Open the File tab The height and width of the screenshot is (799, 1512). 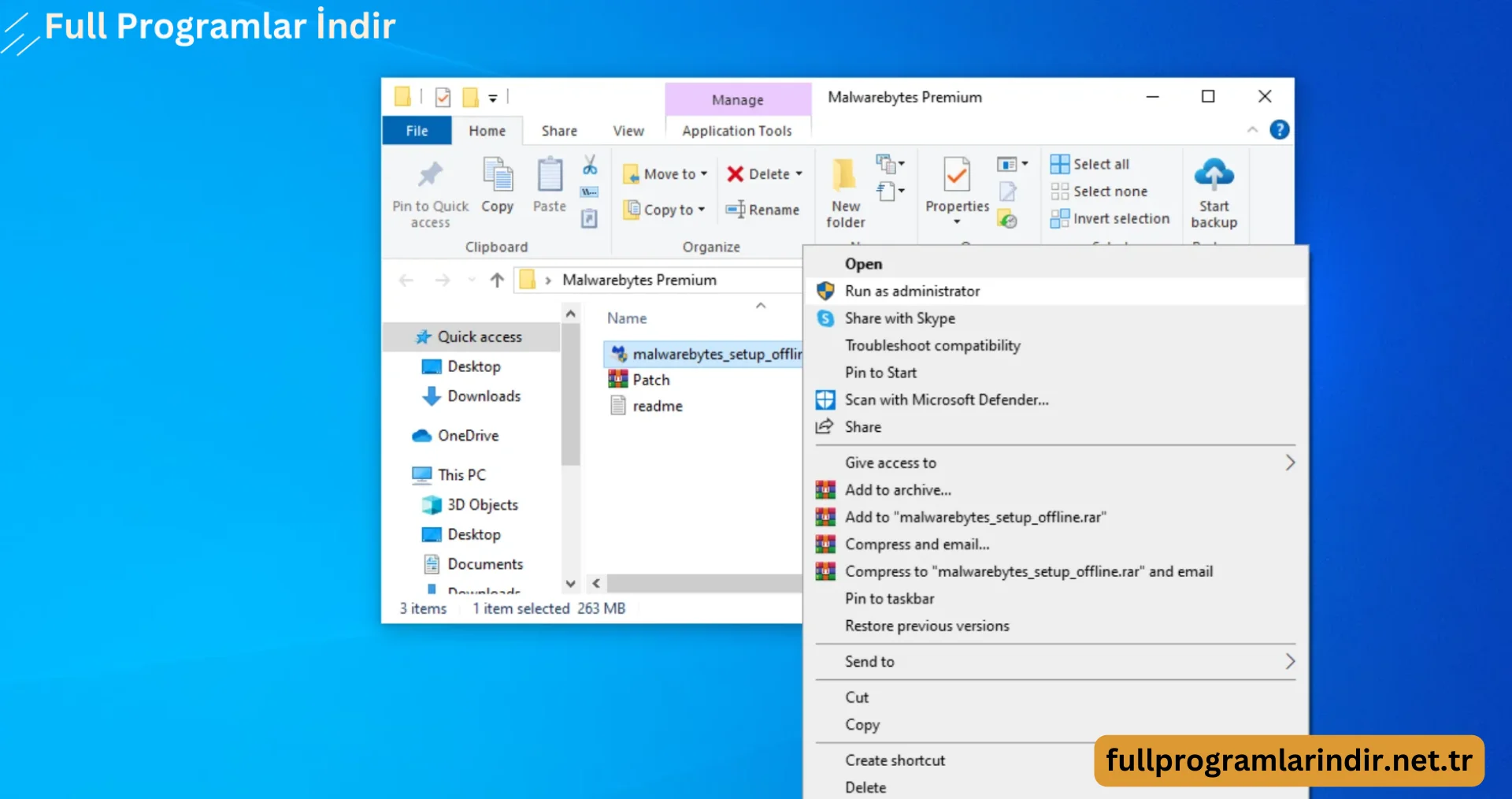point(417,131)
